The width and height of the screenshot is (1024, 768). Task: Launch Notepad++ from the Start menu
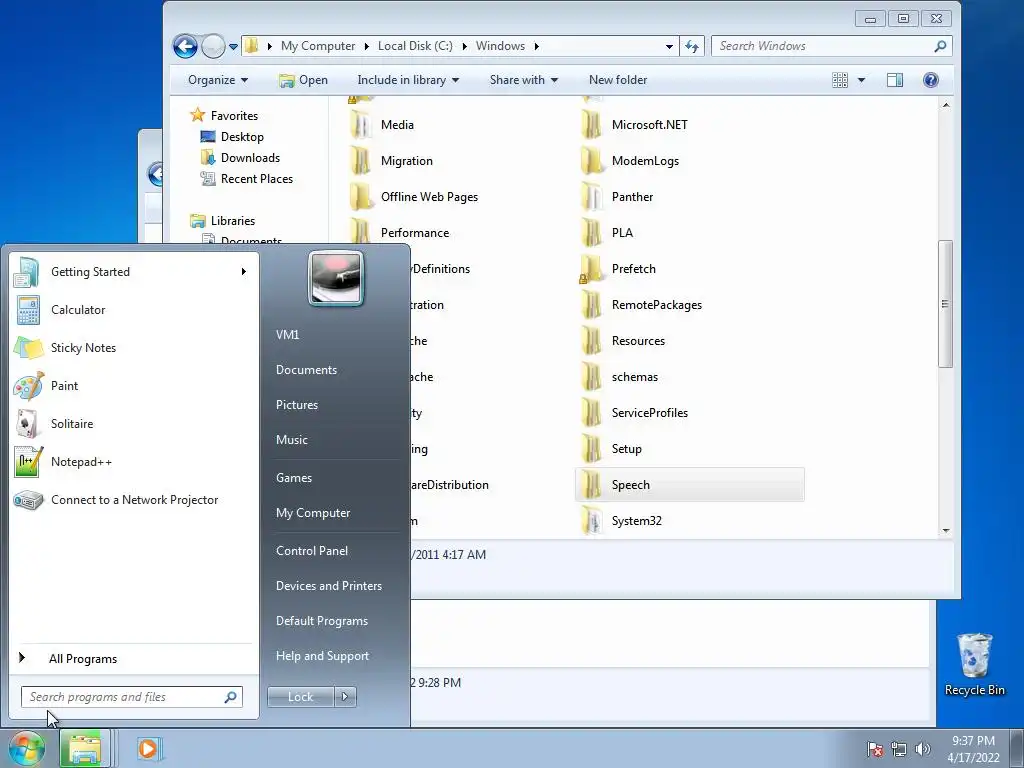[134, 462]
